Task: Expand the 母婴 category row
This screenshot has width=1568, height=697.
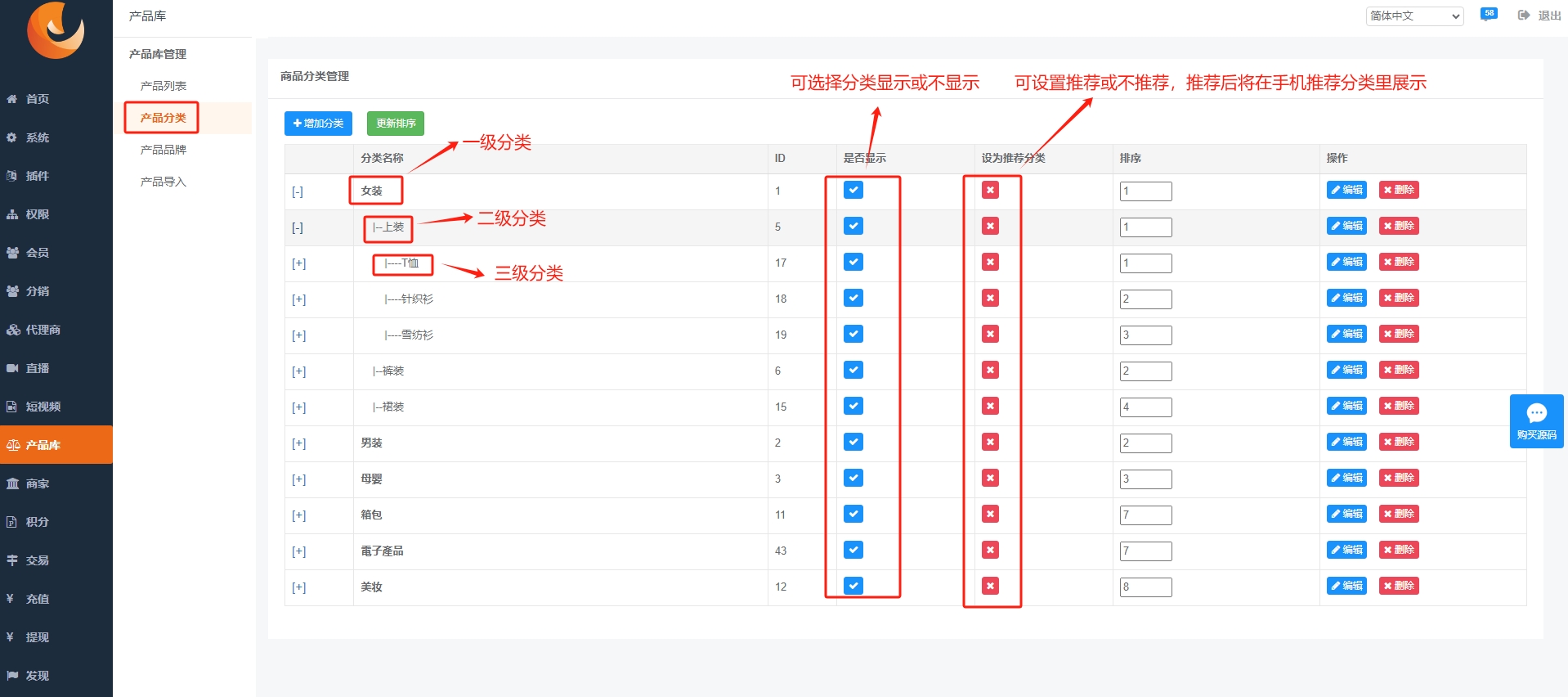Action: coord(299,479)
